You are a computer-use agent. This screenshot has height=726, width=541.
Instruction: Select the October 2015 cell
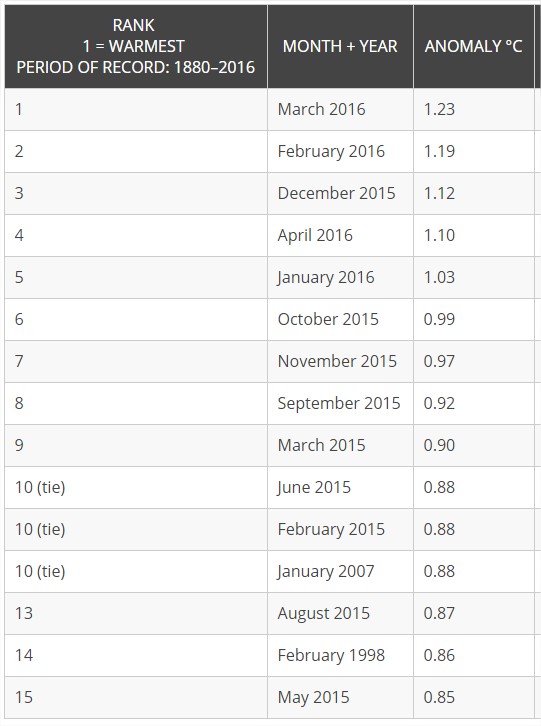click(x=340, y=319)
